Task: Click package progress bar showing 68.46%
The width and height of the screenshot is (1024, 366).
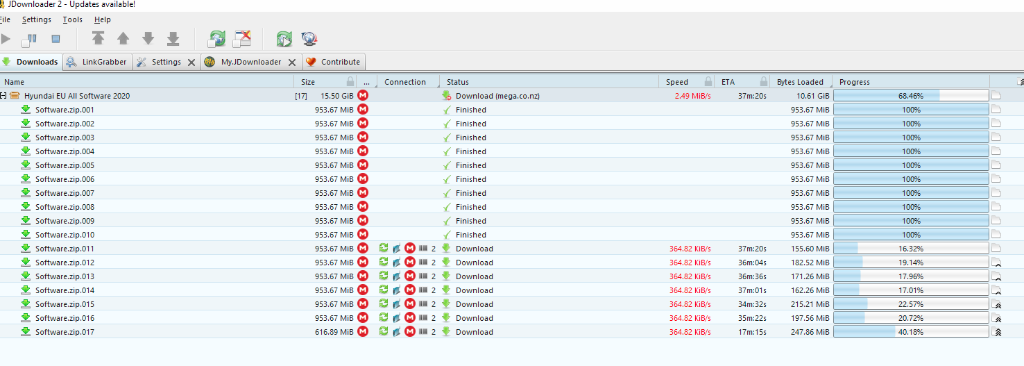Action: [911, 96]
